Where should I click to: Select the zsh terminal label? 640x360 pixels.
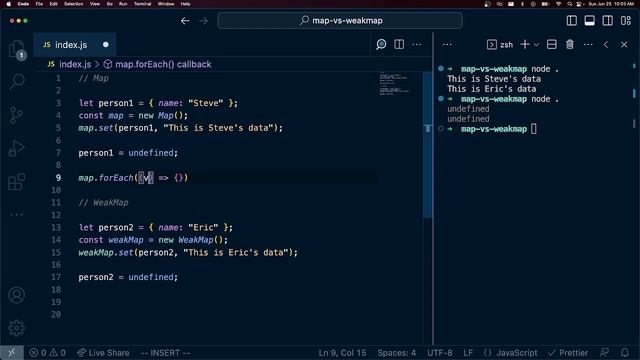click(500, 44)
